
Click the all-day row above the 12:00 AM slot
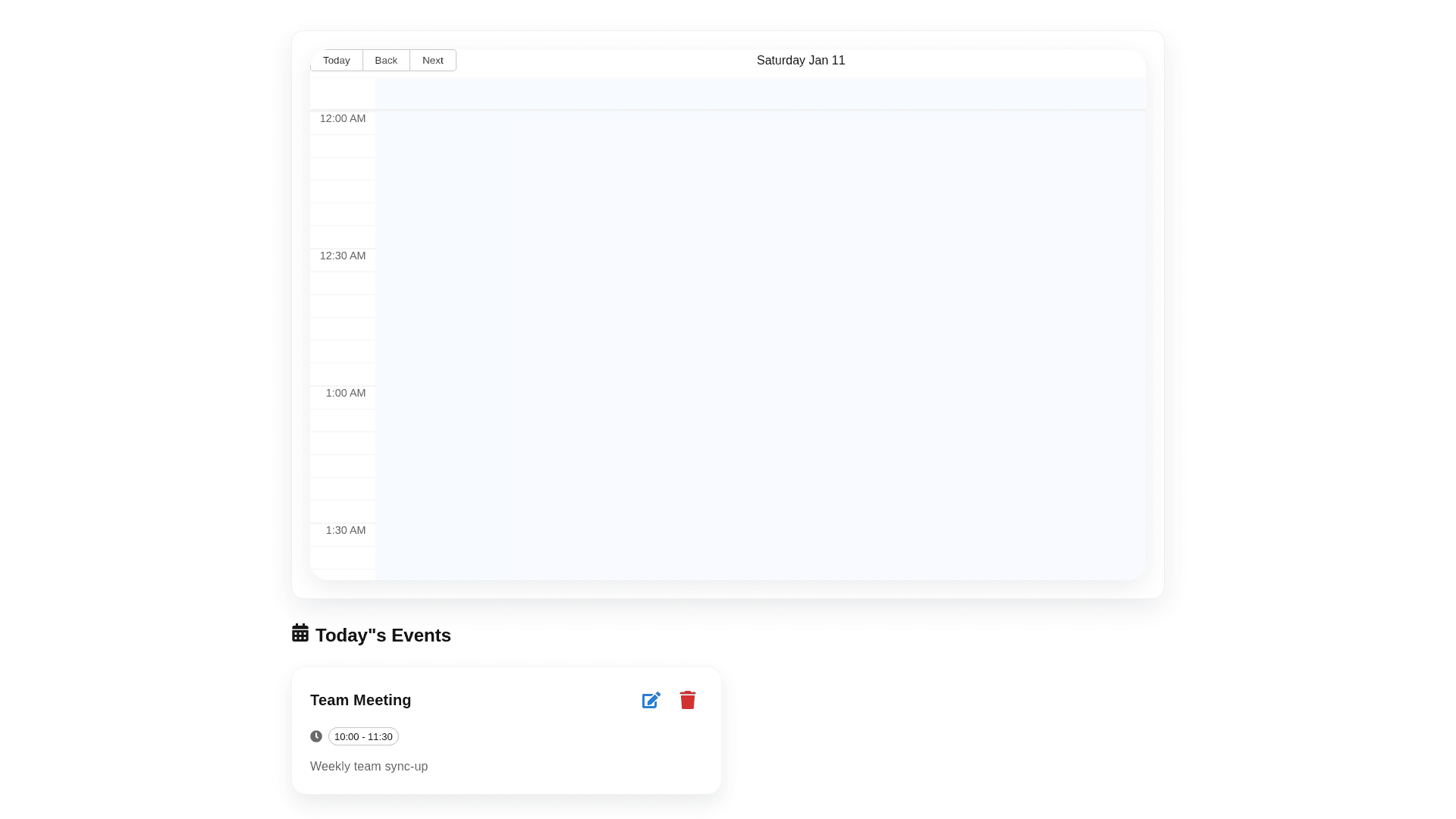tap(760, 94)
